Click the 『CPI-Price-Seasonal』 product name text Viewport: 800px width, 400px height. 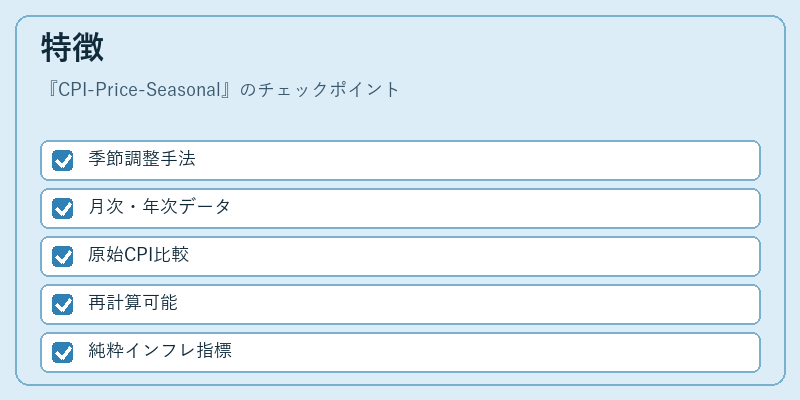pyautogui.click(x=139, y=90)
